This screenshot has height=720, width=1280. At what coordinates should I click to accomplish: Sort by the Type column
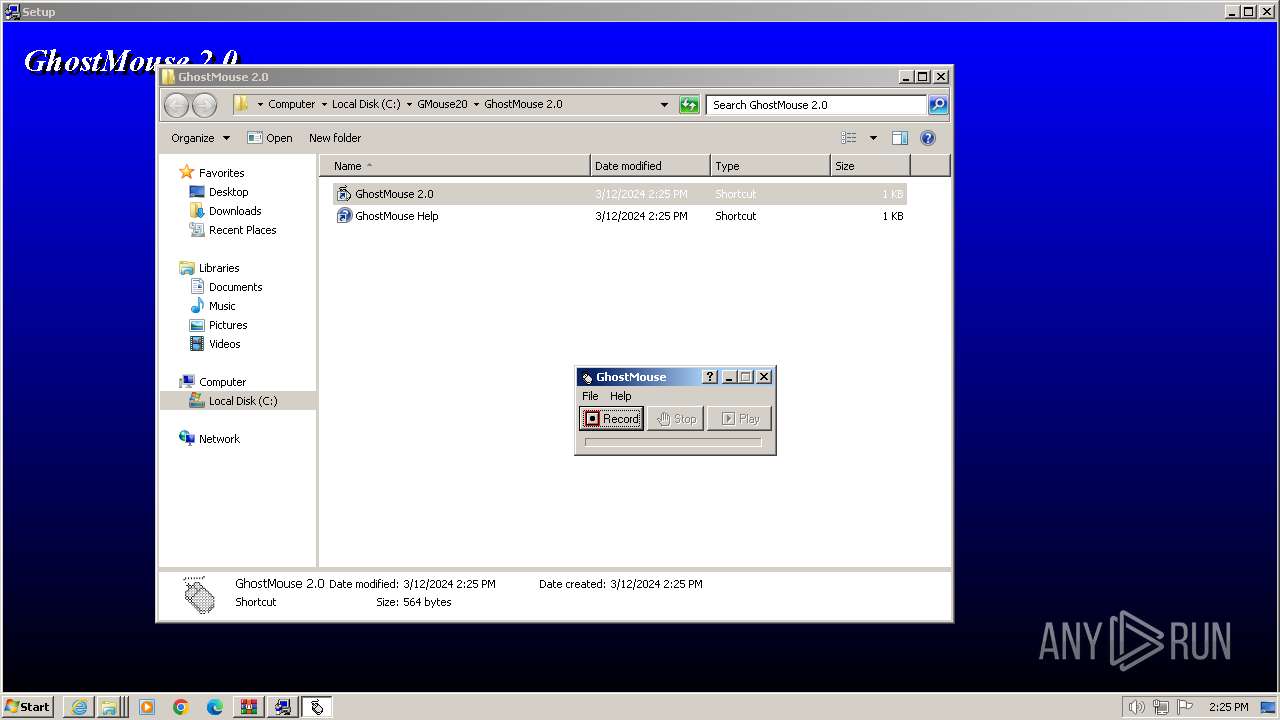771,166
